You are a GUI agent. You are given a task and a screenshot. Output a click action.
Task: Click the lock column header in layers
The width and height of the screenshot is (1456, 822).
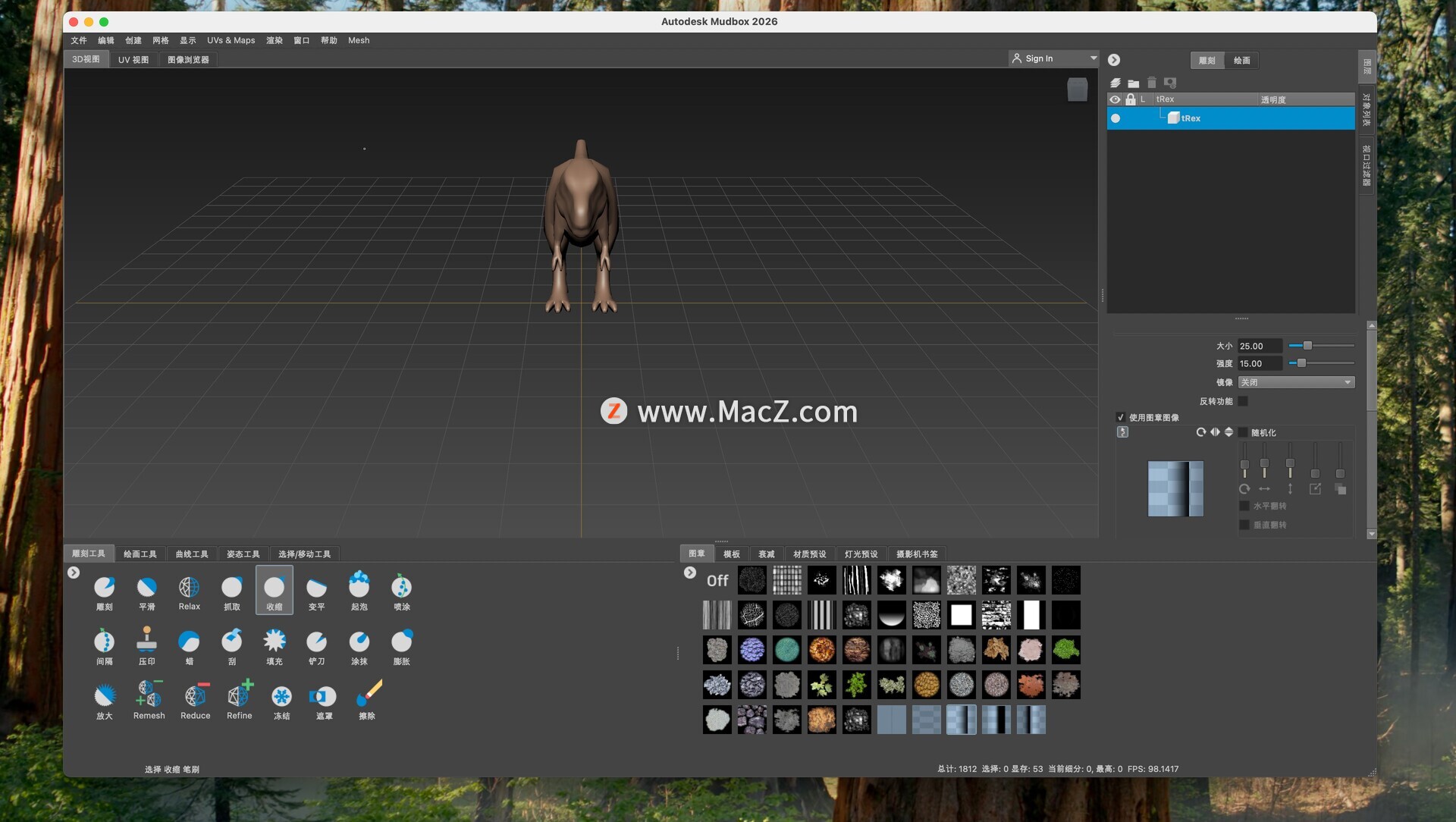pyautogui.click(x=1131, y=99)
